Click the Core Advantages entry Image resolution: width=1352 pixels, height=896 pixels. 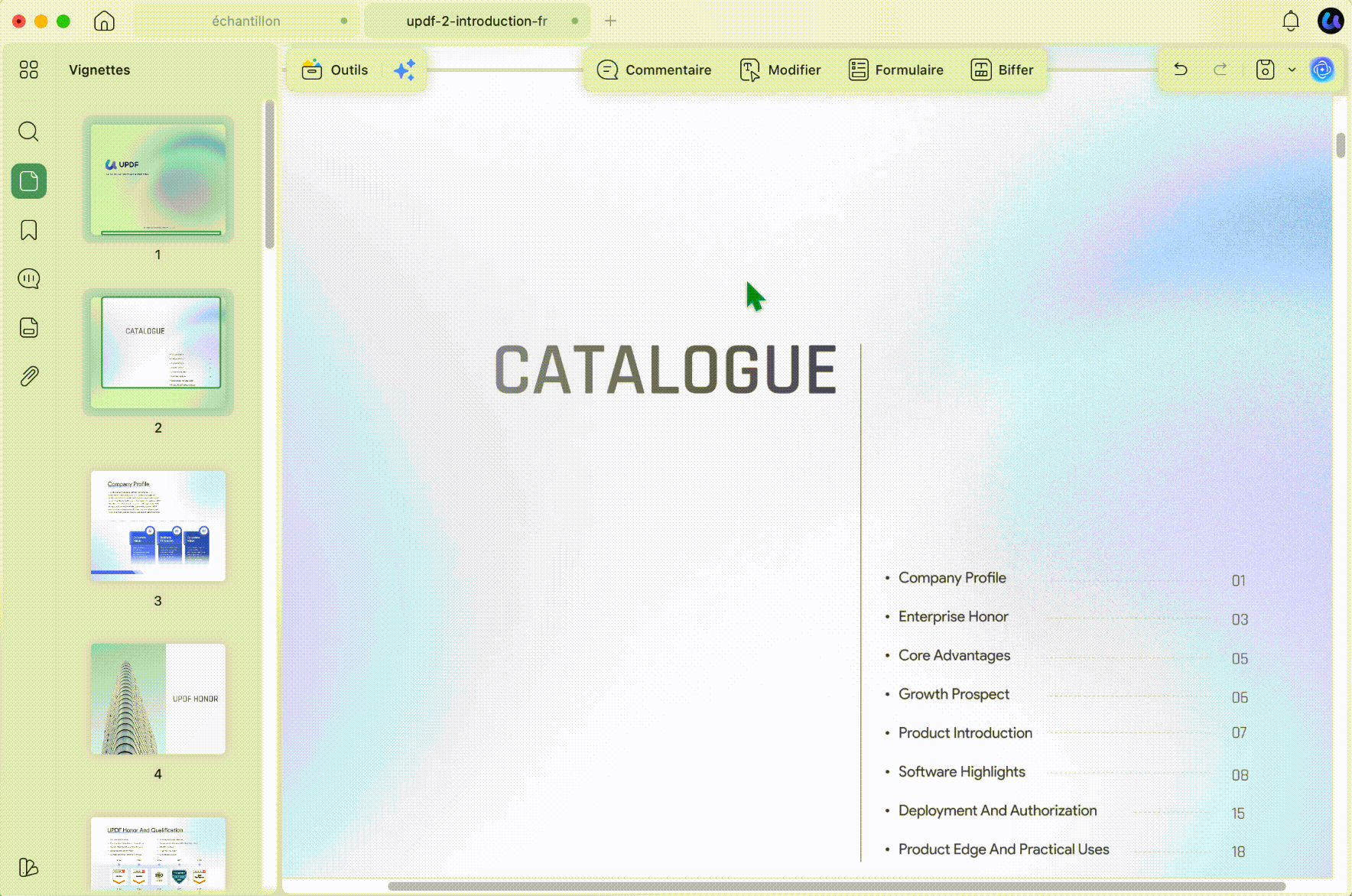click(954, 655)
